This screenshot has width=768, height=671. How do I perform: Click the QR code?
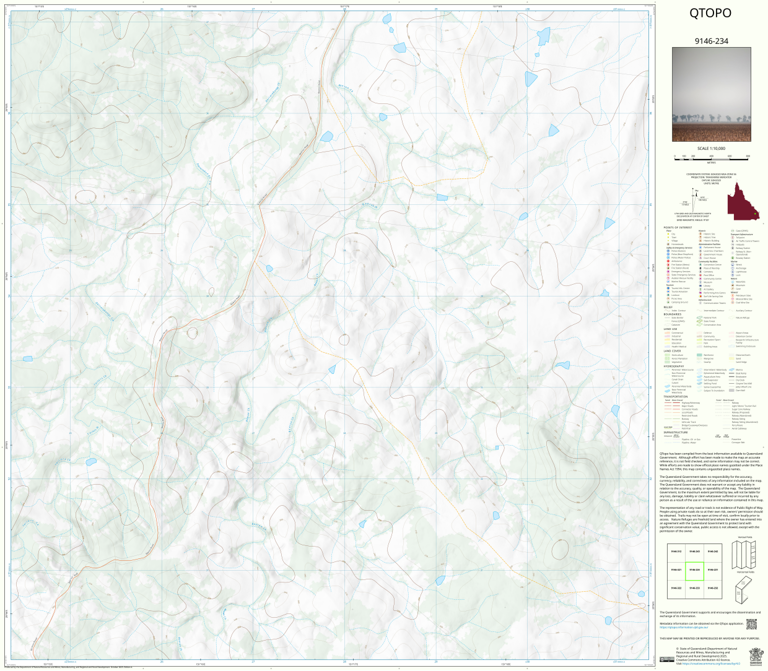tap(751, 624)
